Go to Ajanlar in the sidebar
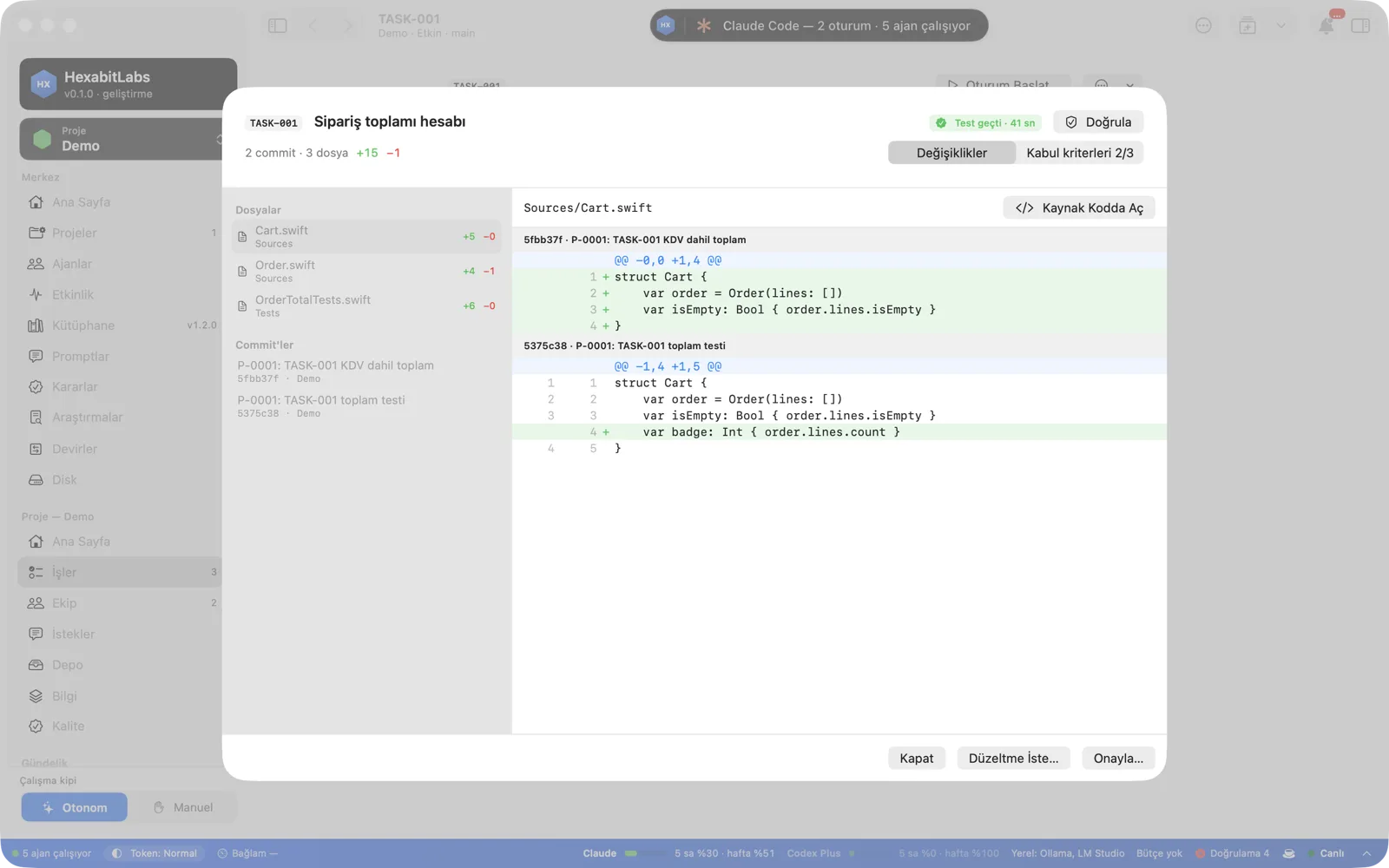Image resolution: width=1389 pixels, height=868 pixels. [120, 264]
